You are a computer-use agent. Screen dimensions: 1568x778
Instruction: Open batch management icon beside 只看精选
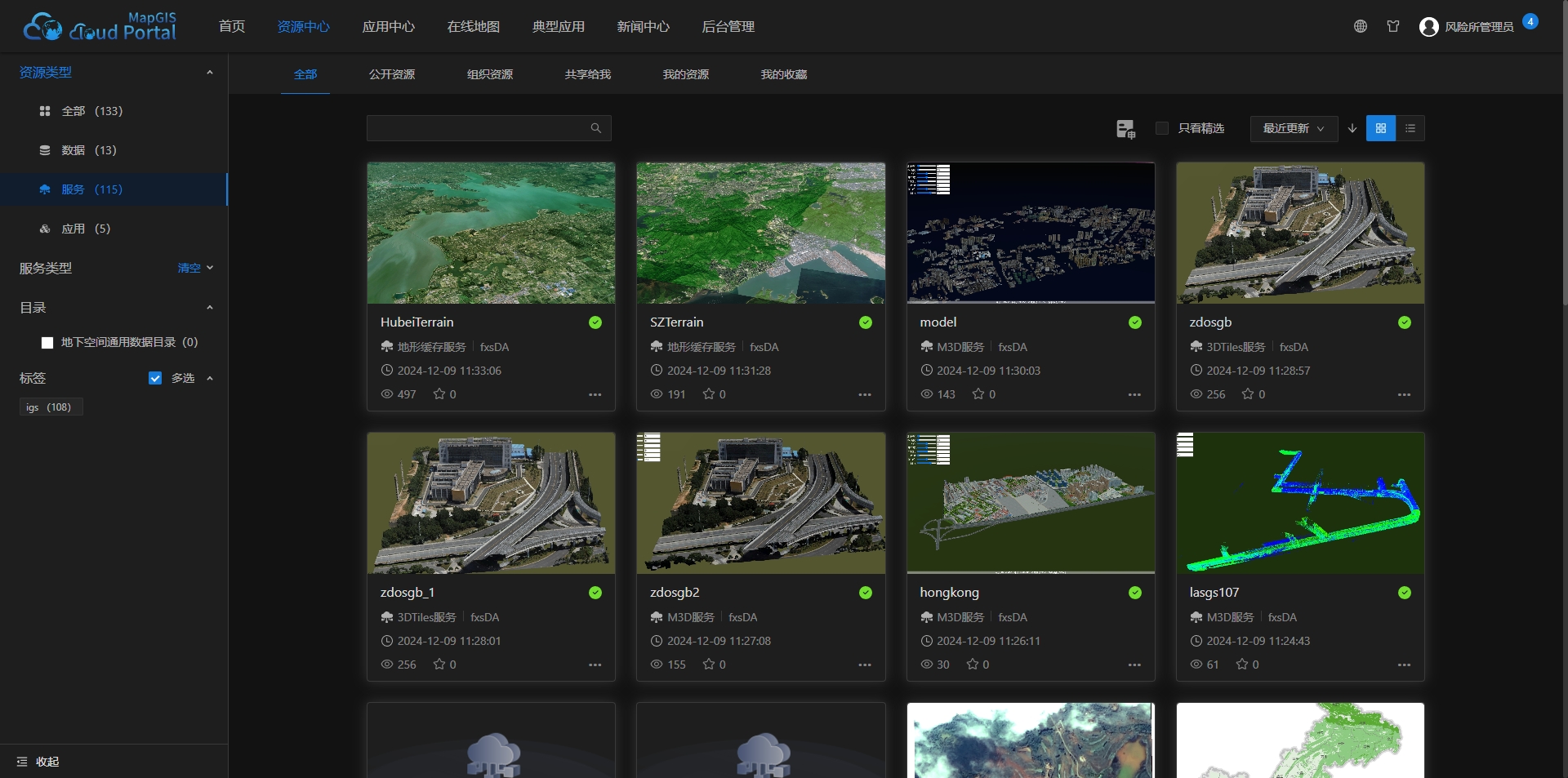(x=1126, y=129)
